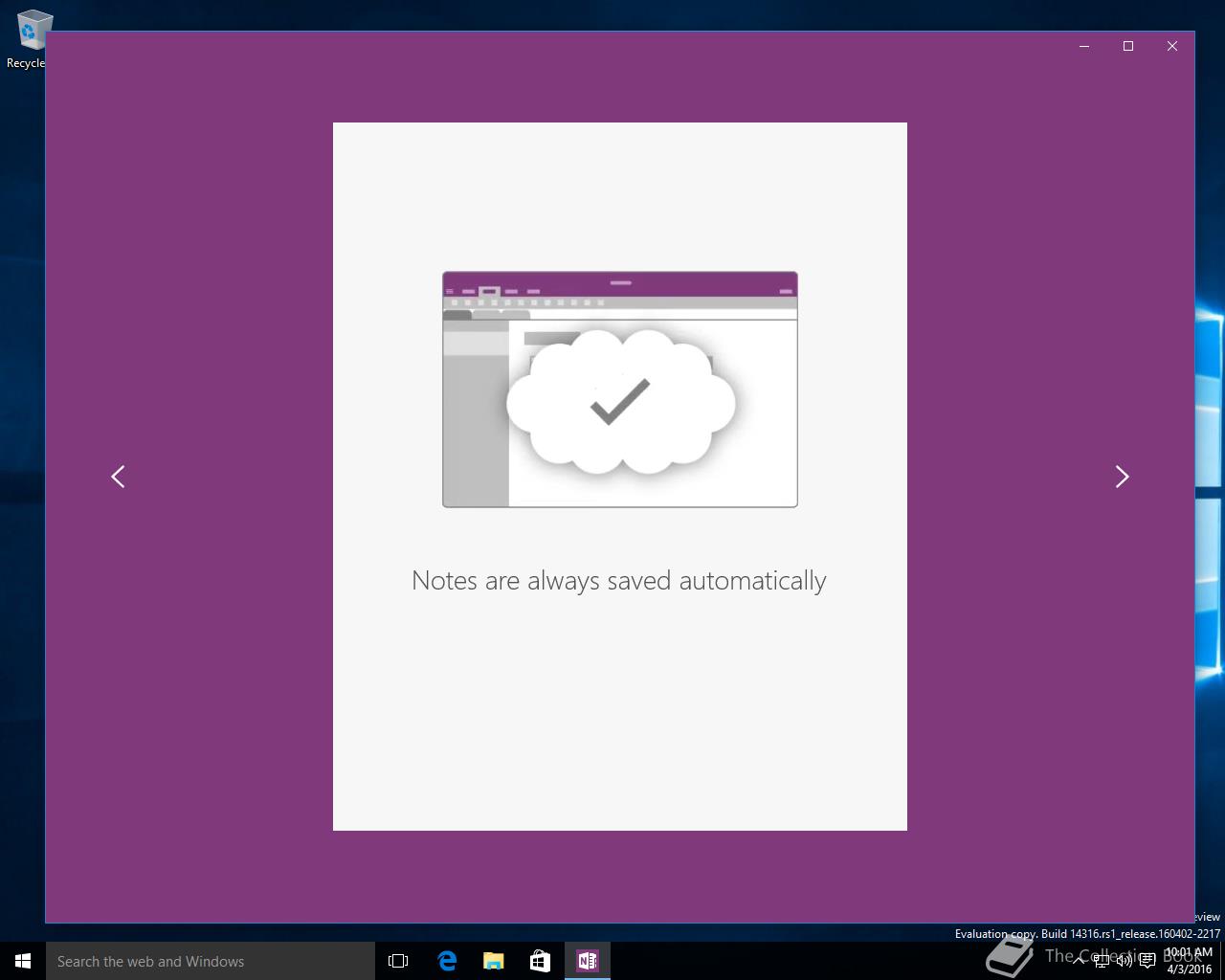Show hidden system tray icons
The width and height of the screenshot is (1225, 980).
[x=1079, y=961]
